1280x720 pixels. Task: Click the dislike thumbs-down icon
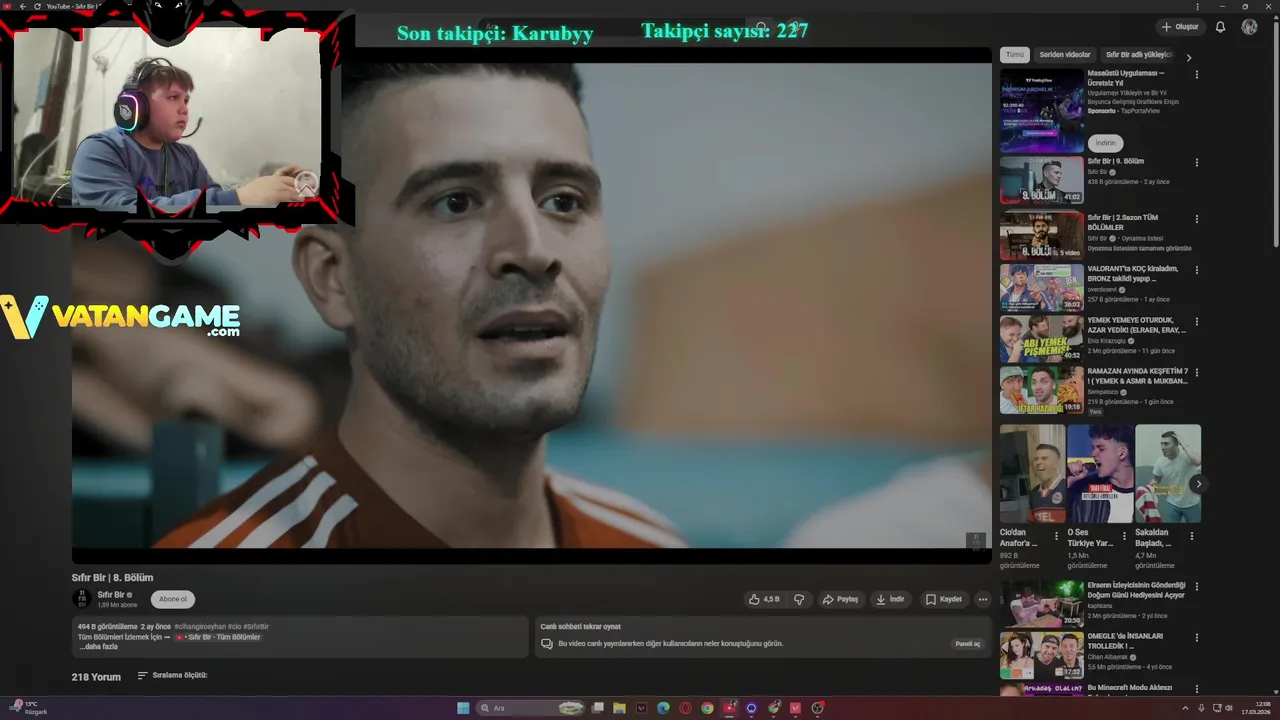tap(799, 599)
